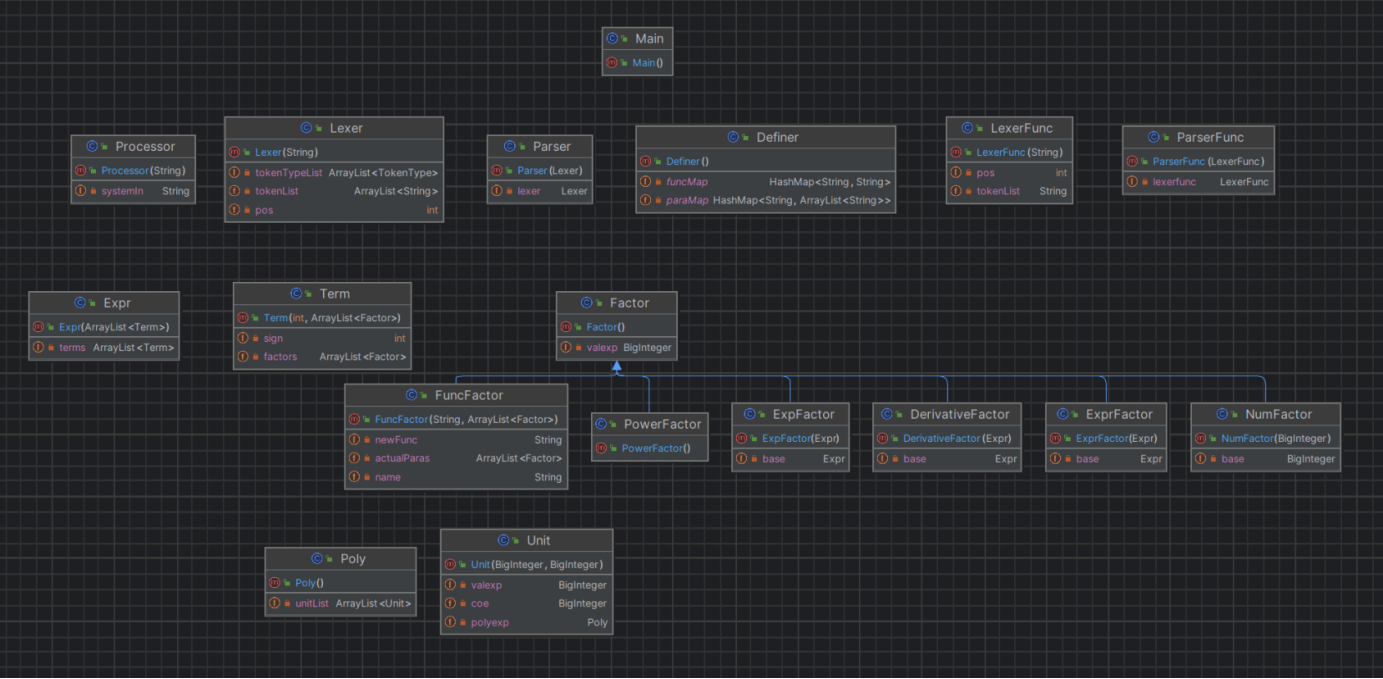The height and width of the screenshot is (679, 1383).
Task: Select the ExpFactor(Expr) constructor
Action: tap(790, 438)
